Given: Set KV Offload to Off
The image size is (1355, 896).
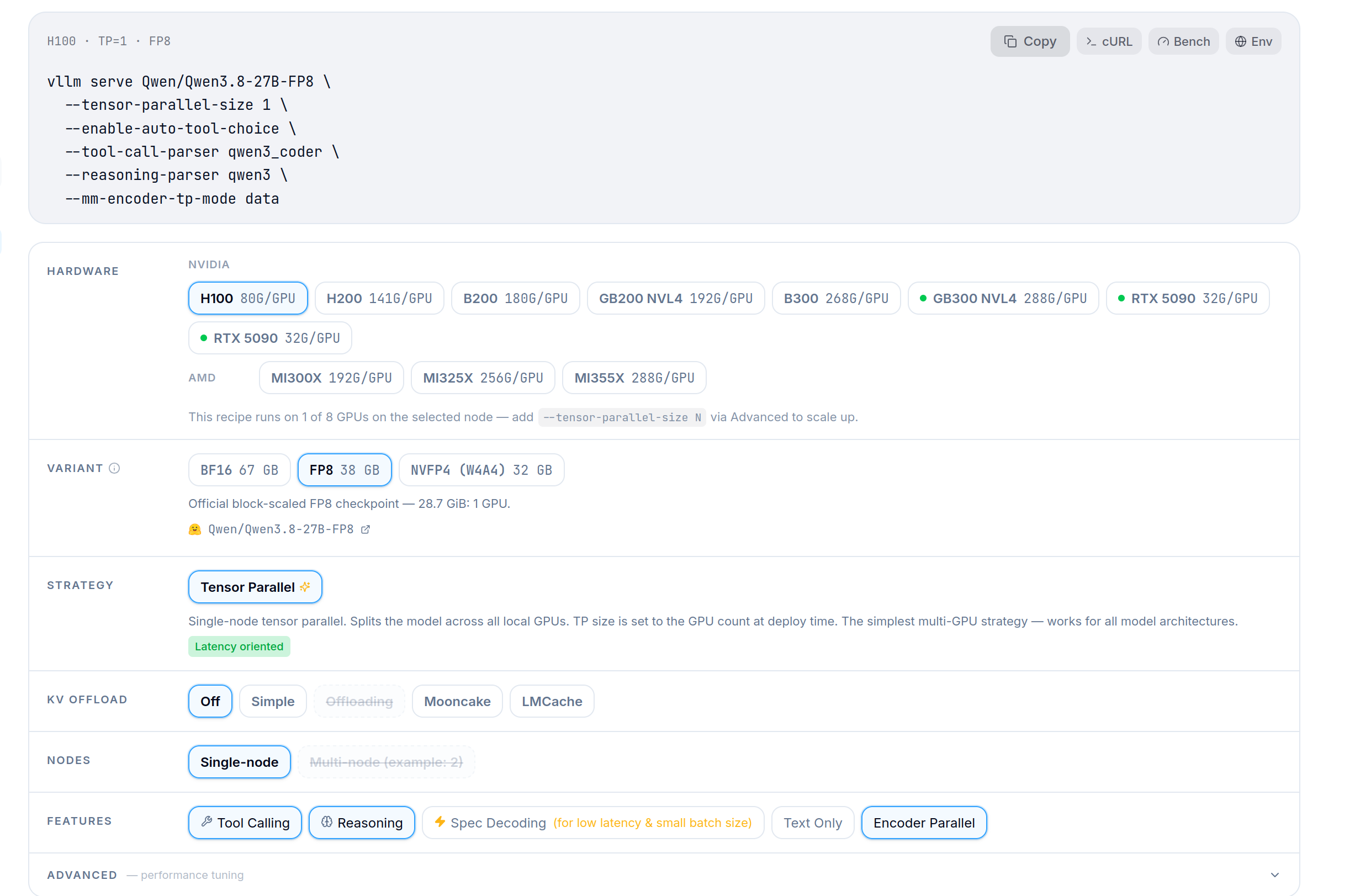Looking at the screenshot, I should [210, 701].
